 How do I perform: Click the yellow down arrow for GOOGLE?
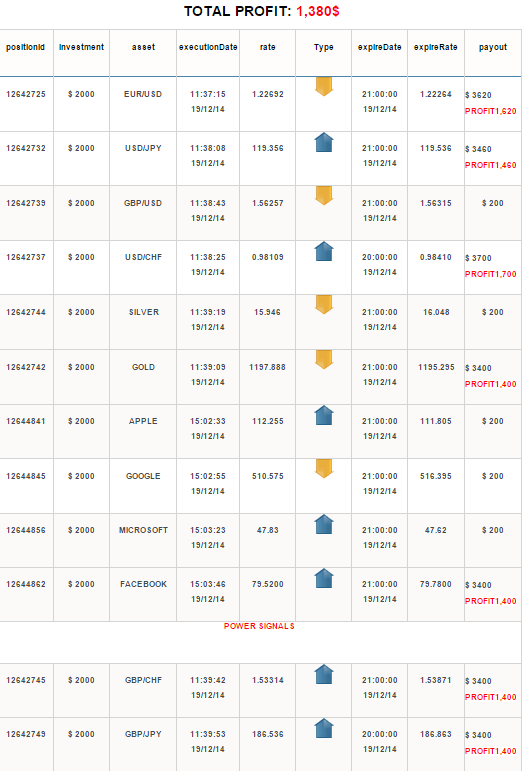click(324, 468)
